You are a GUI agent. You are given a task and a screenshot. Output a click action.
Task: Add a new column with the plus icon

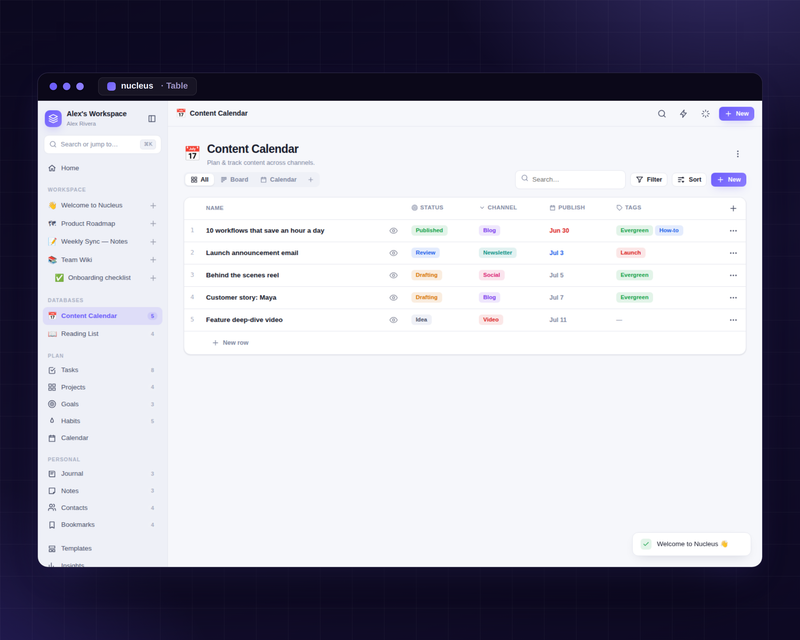[733, 208]
